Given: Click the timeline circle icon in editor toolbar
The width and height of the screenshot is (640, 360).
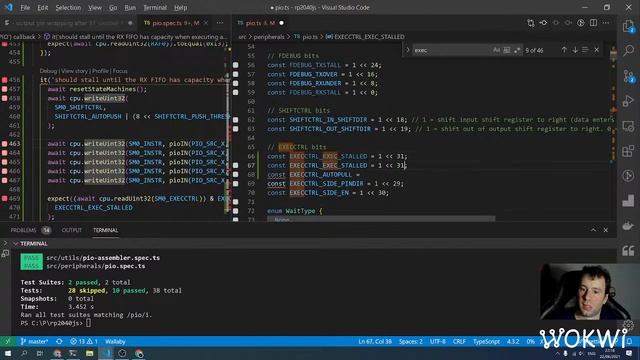Looking at the screenshot, I should (581, 23).
